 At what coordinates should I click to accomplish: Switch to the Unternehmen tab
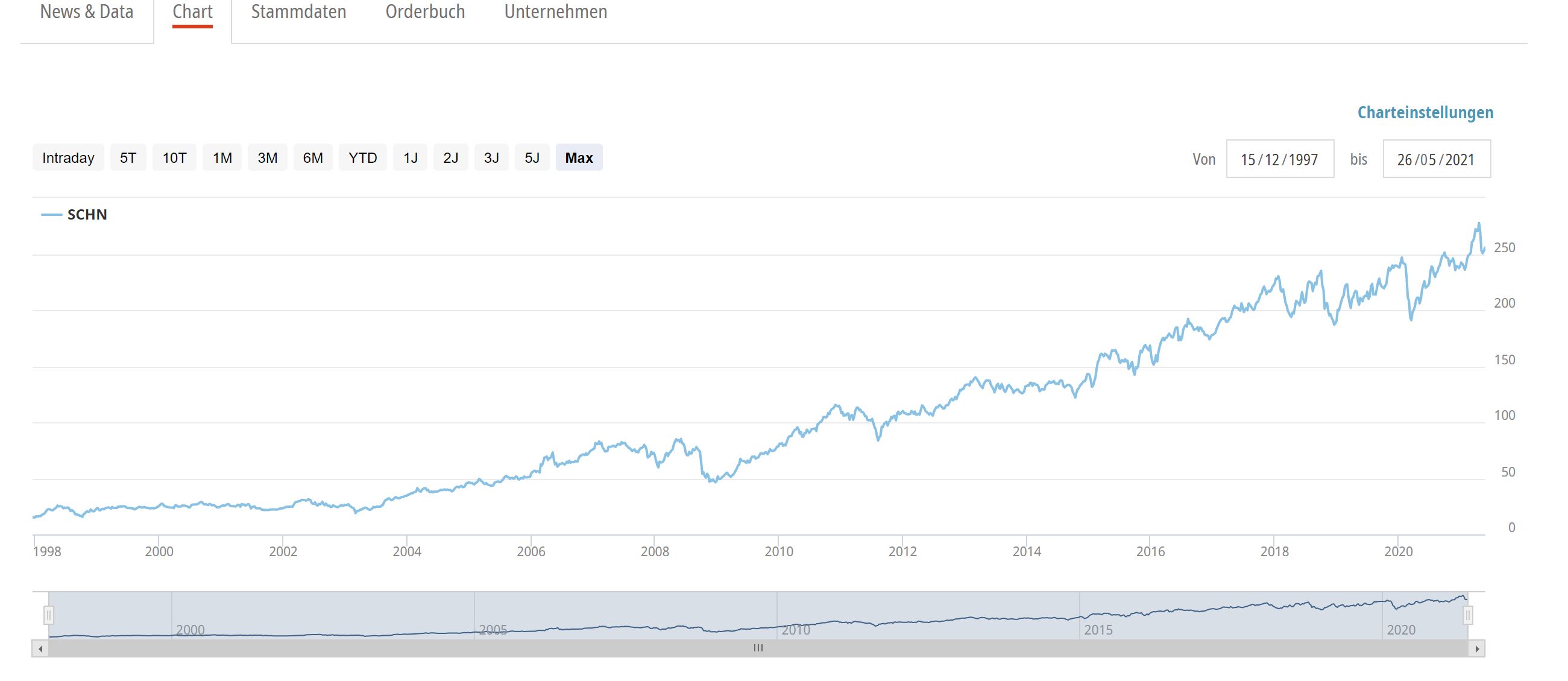coord(555,12)
